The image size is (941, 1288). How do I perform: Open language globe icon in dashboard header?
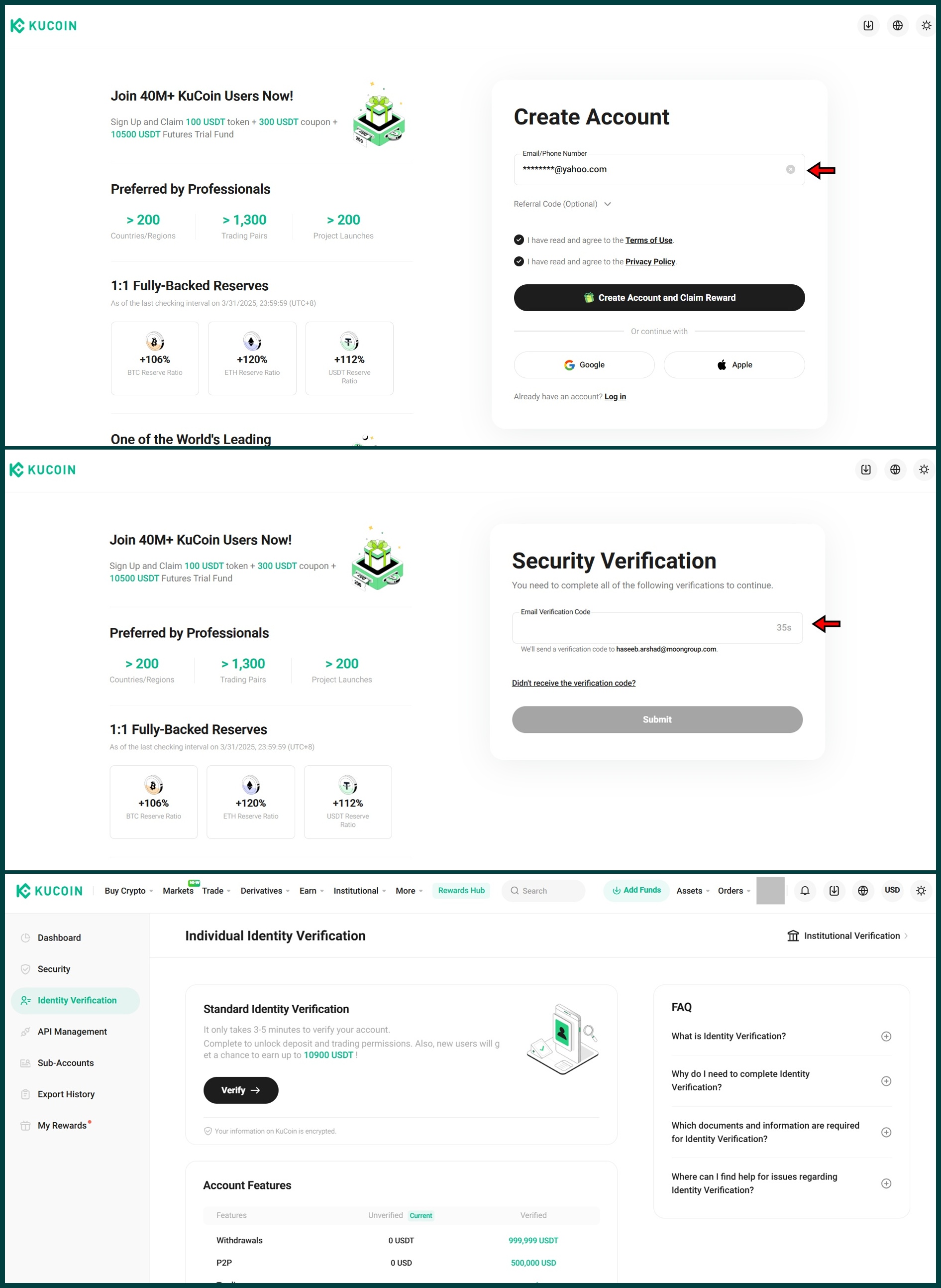click(x=863, y=891)
